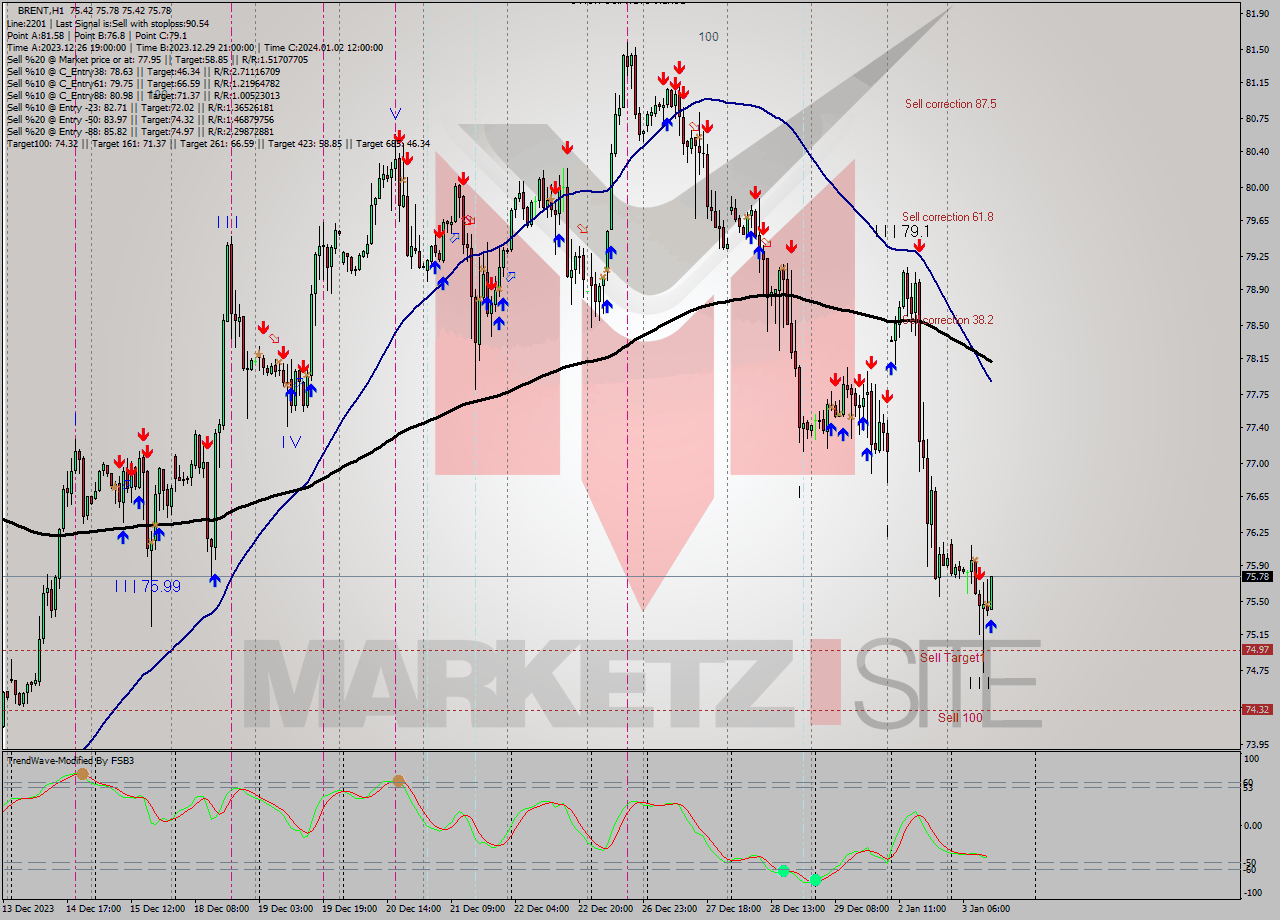The image size is (1280, 920).
Task: Click the 'Sell correction 61.8' label
Action: coord(947,217)
